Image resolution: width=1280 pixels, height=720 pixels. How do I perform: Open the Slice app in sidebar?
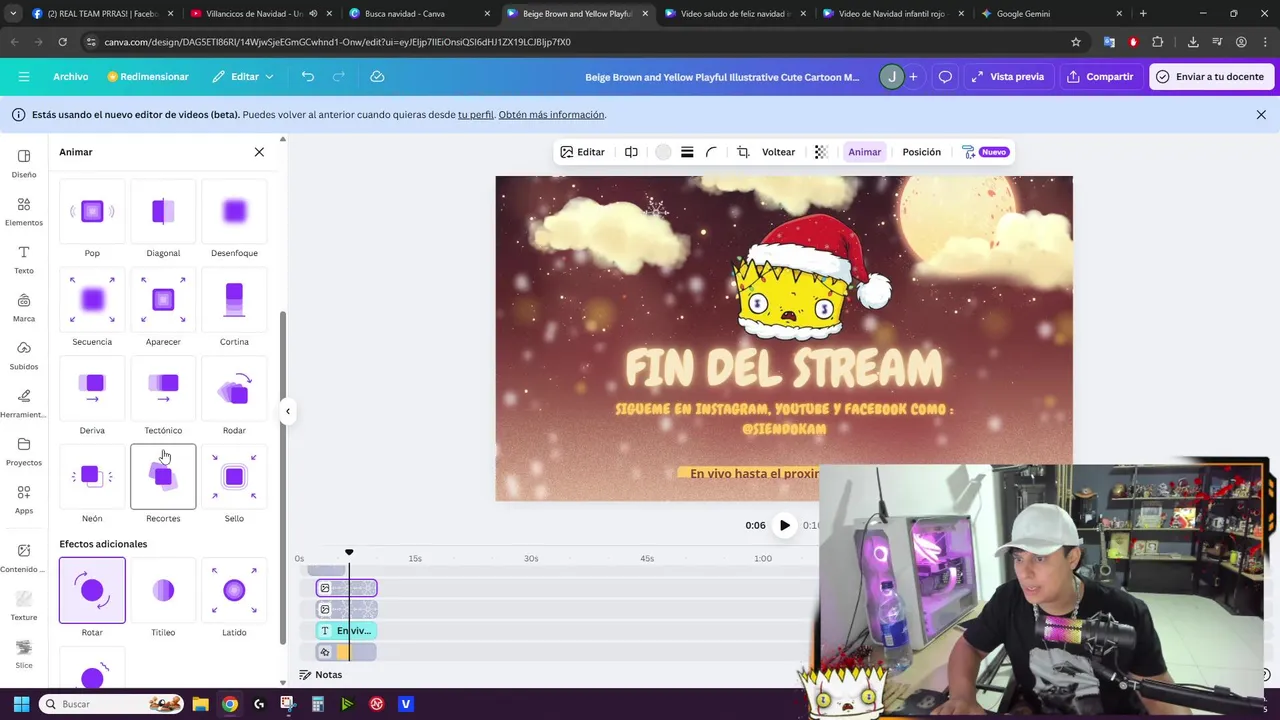tap(24, 654)
